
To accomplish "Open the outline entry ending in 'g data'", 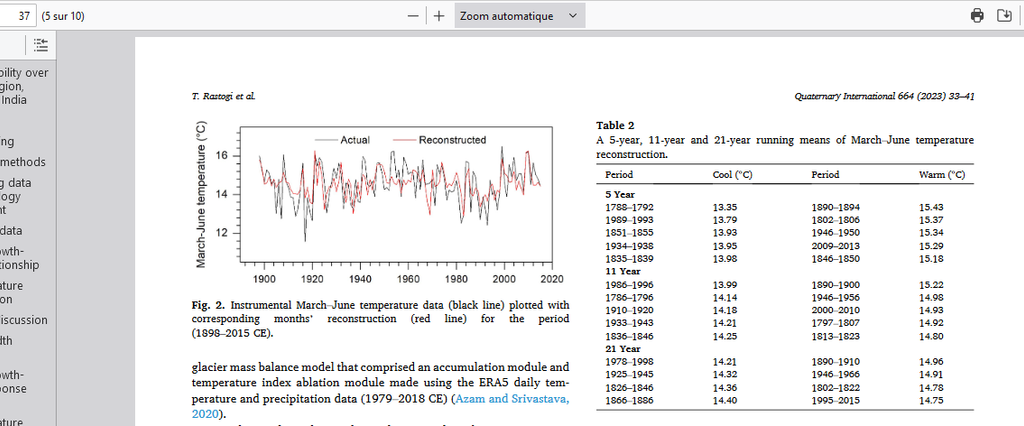I will pyautogui.click(x=16, y=183).
